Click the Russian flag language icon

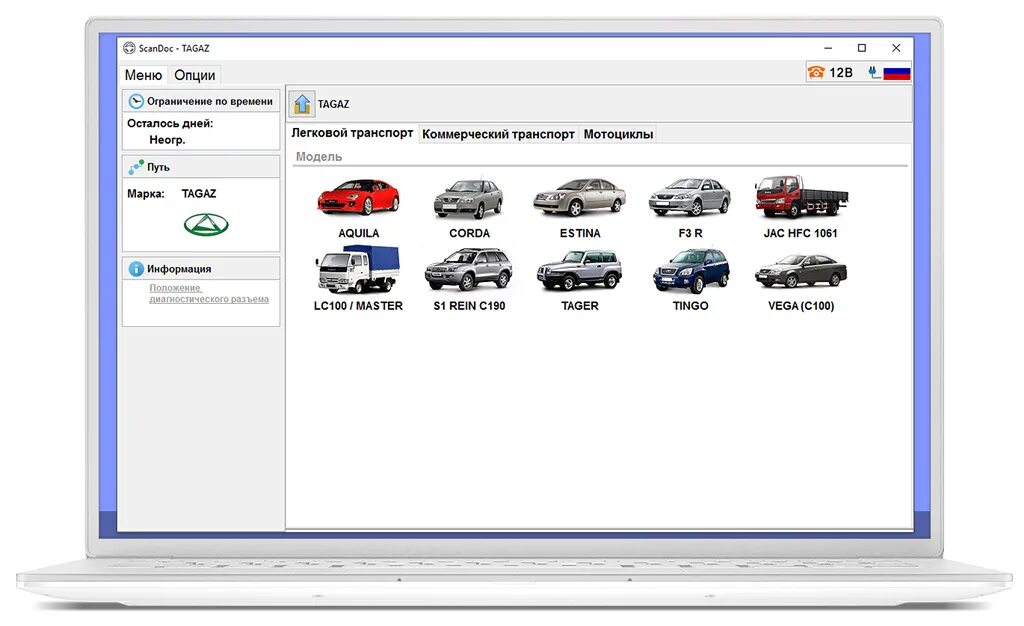tap(897, 73)
